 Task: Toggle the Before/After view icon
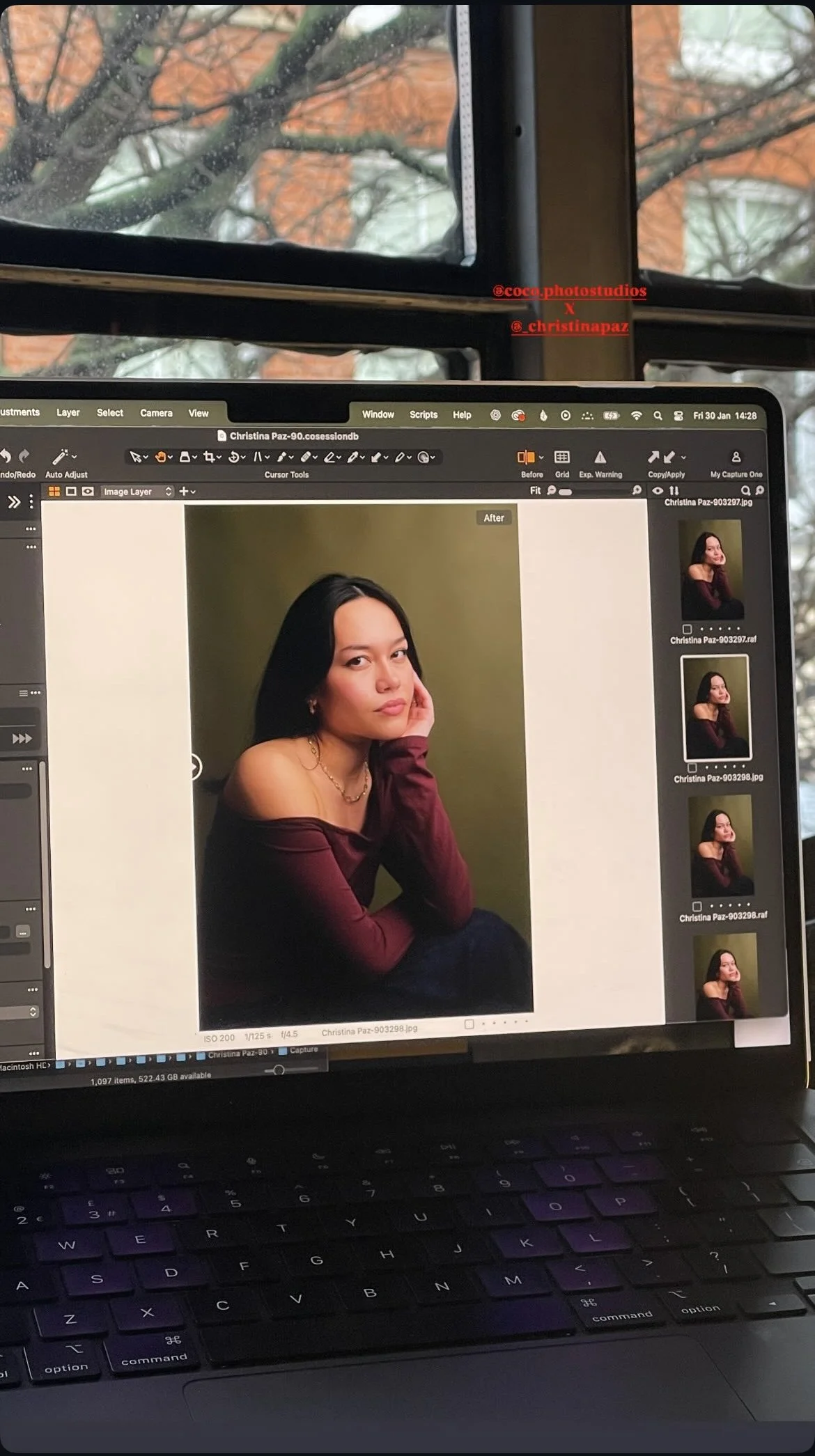click(526, 457)
